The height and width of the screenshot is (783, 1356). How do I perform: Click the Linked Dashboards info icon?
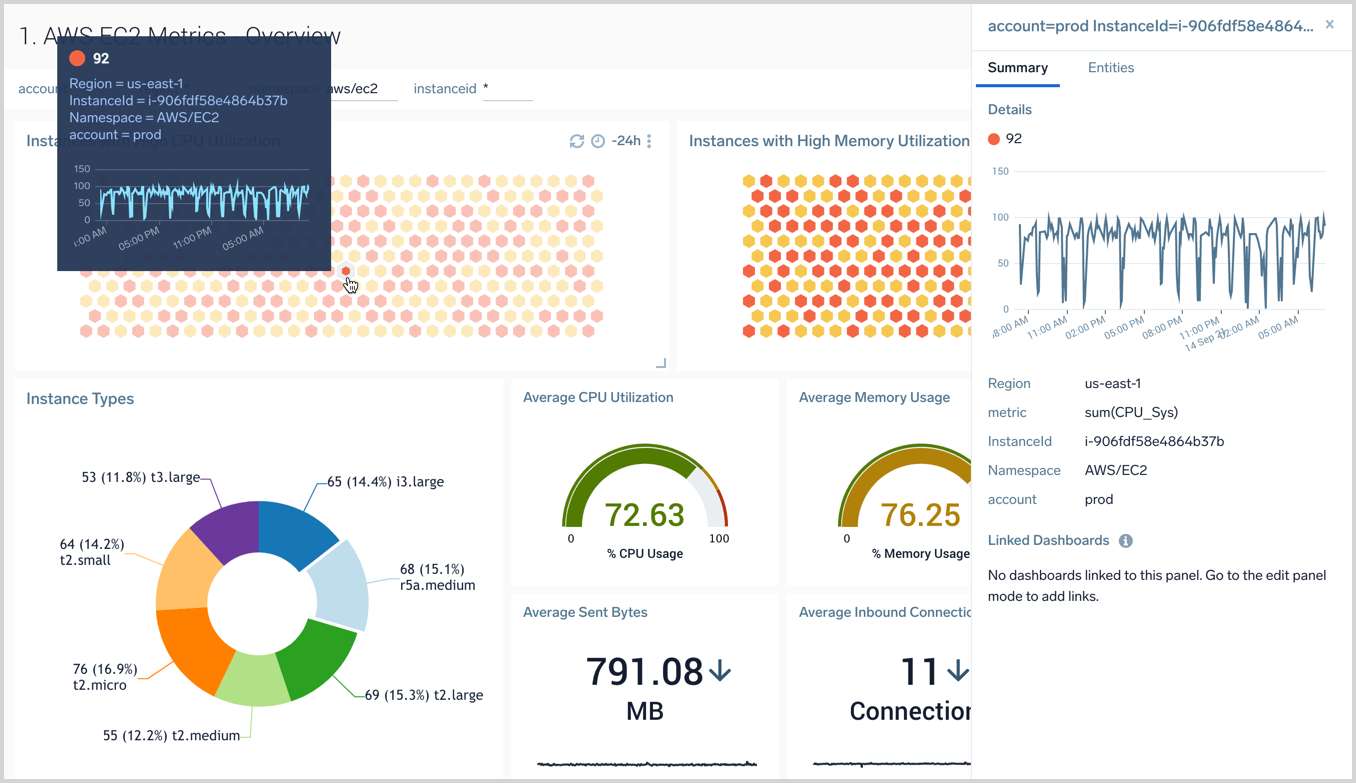tap(1125, 541)
